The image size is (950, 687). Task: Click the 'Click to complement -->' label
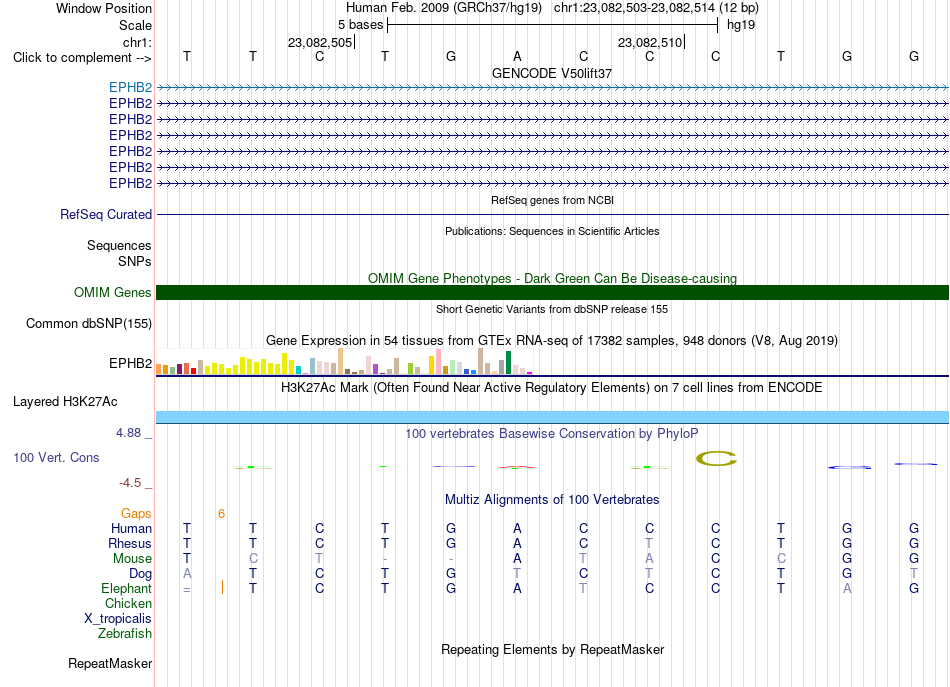pos(82,58)
